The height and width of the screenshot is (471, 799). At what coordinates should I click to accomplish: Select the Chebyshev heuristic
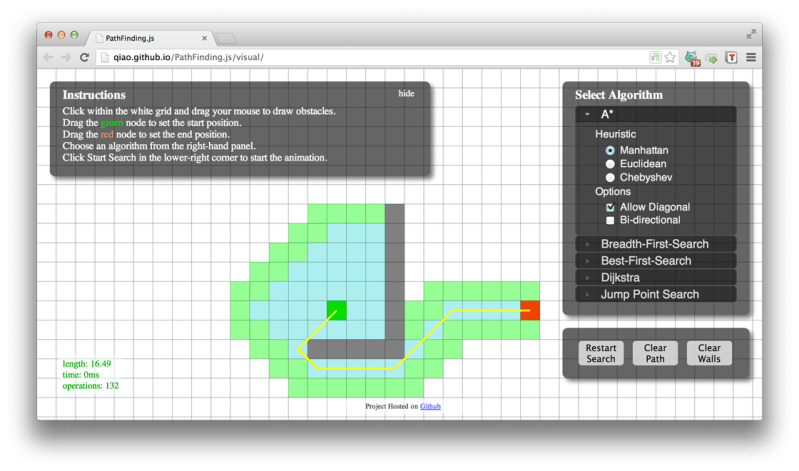(610, 177)
